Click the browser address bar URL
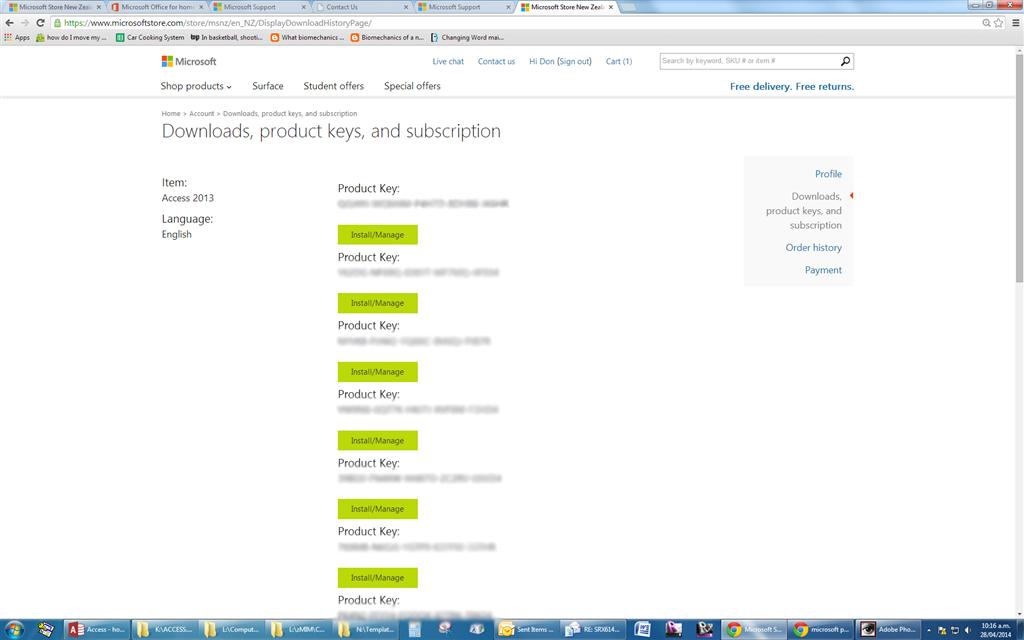This screenshot has height=640, width=1024. coord(218,23)
